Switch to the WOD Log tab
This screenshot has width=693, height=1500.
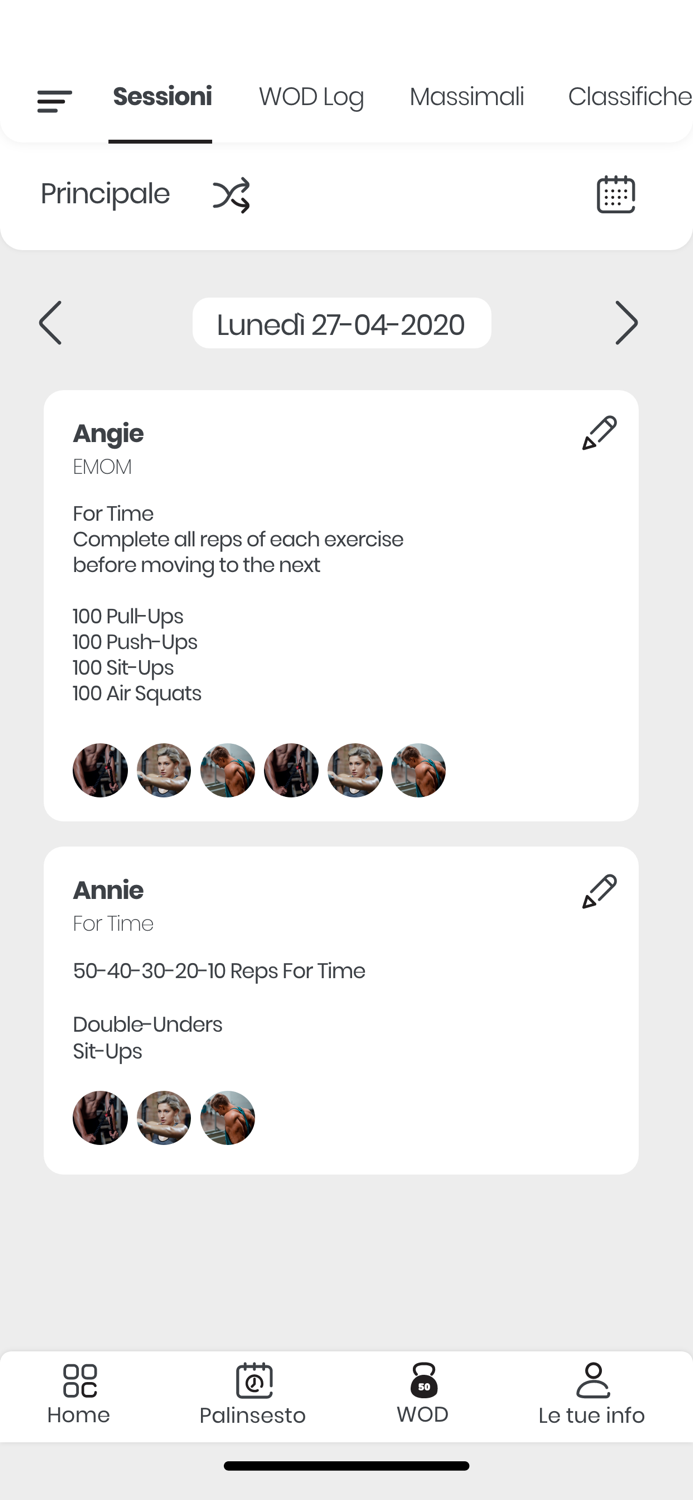311,97
